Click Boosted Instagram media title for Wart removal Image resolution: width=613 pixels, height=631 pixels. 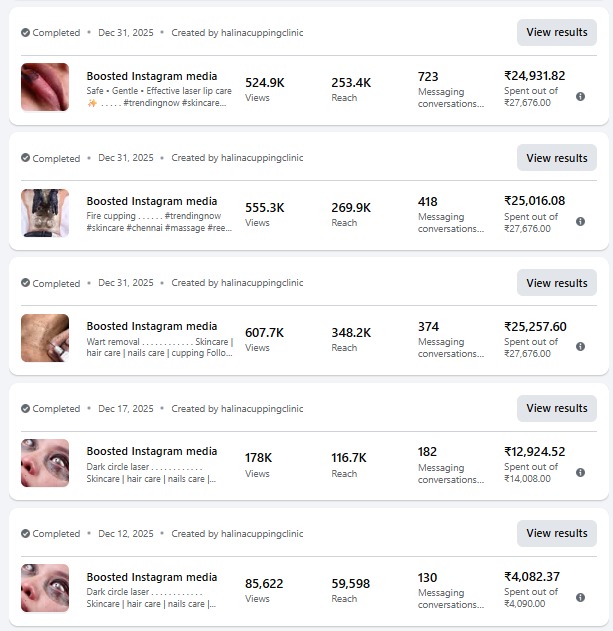152,326
